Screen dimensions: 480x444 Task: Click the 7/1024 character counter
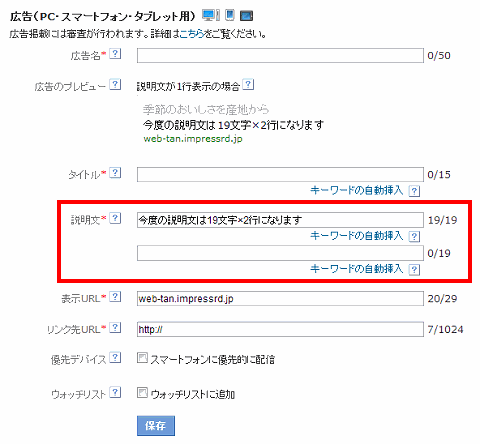point(445,330)
